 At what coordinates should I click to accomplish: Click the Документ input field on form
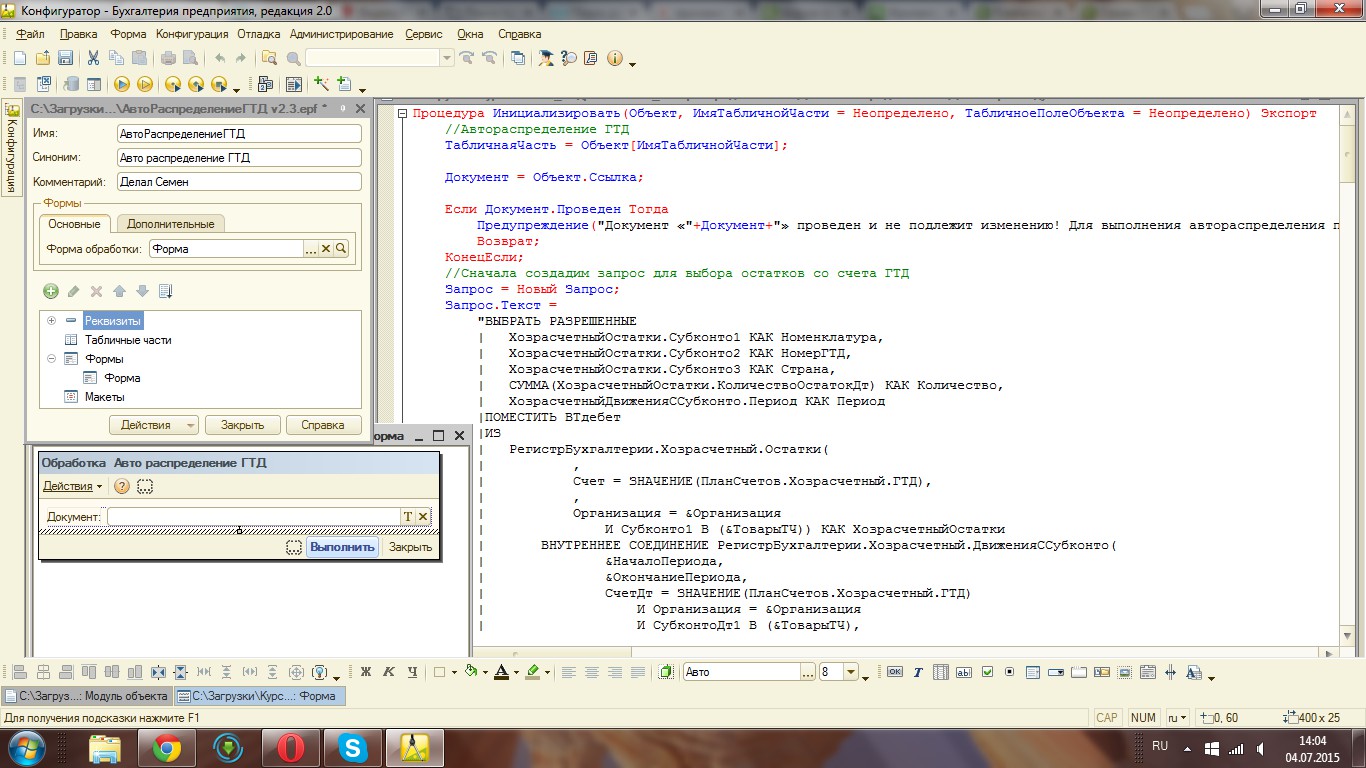coord(253,516)
